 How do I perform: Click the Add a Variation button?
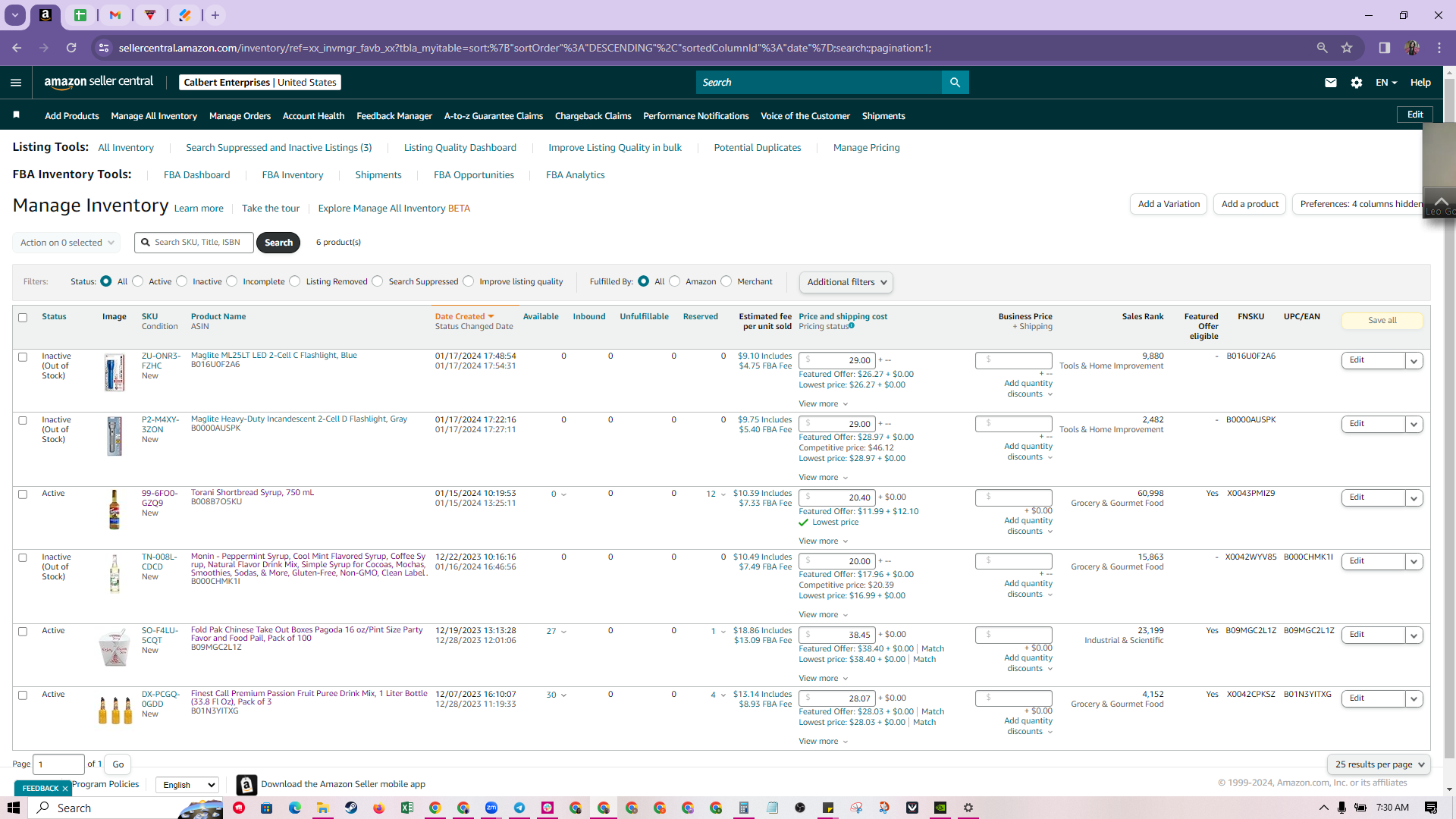1169,204
